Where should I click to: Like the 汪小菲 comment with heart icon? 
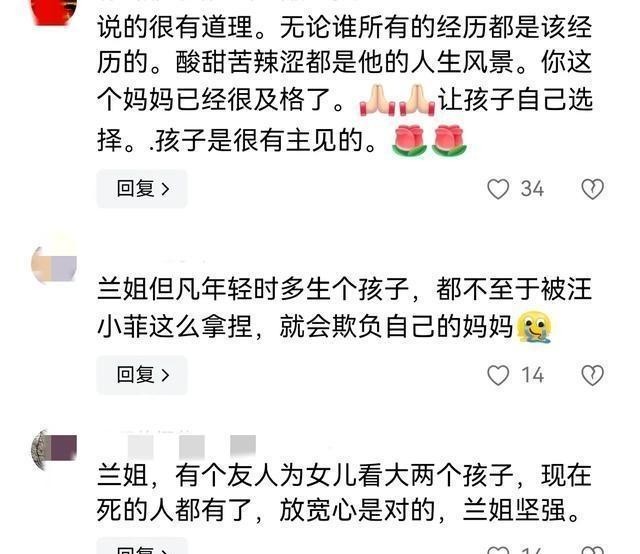[498, 375]
